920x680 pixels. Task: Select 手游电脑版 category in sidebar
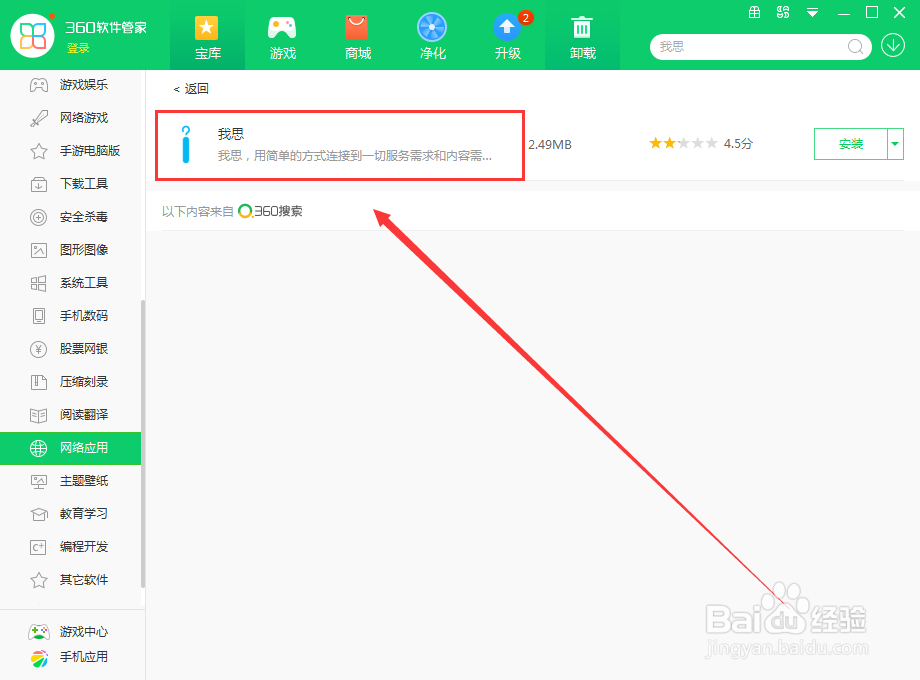(x=70, y=151)
